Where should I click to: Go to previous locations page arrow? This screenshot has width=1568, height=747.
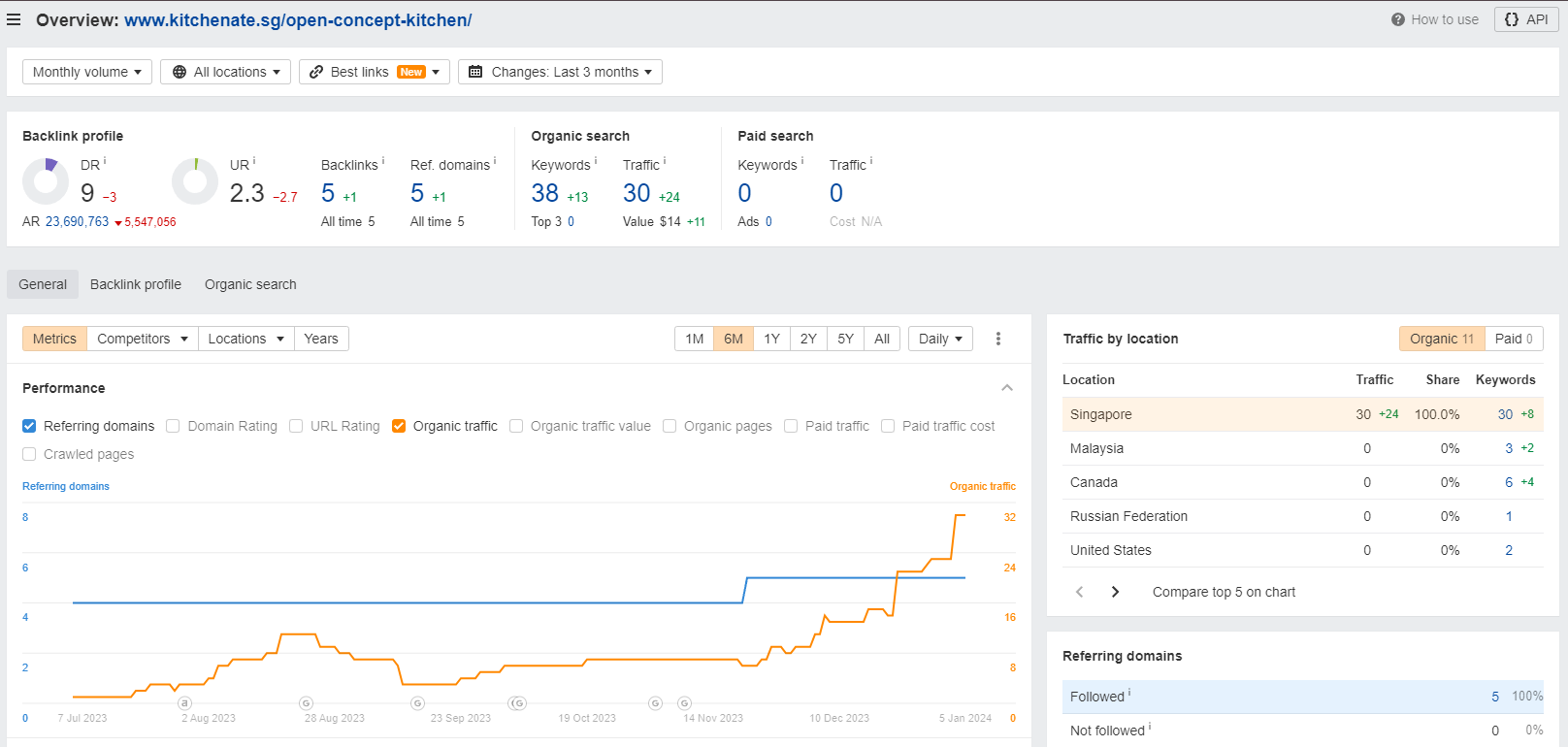click(1079, 592)
